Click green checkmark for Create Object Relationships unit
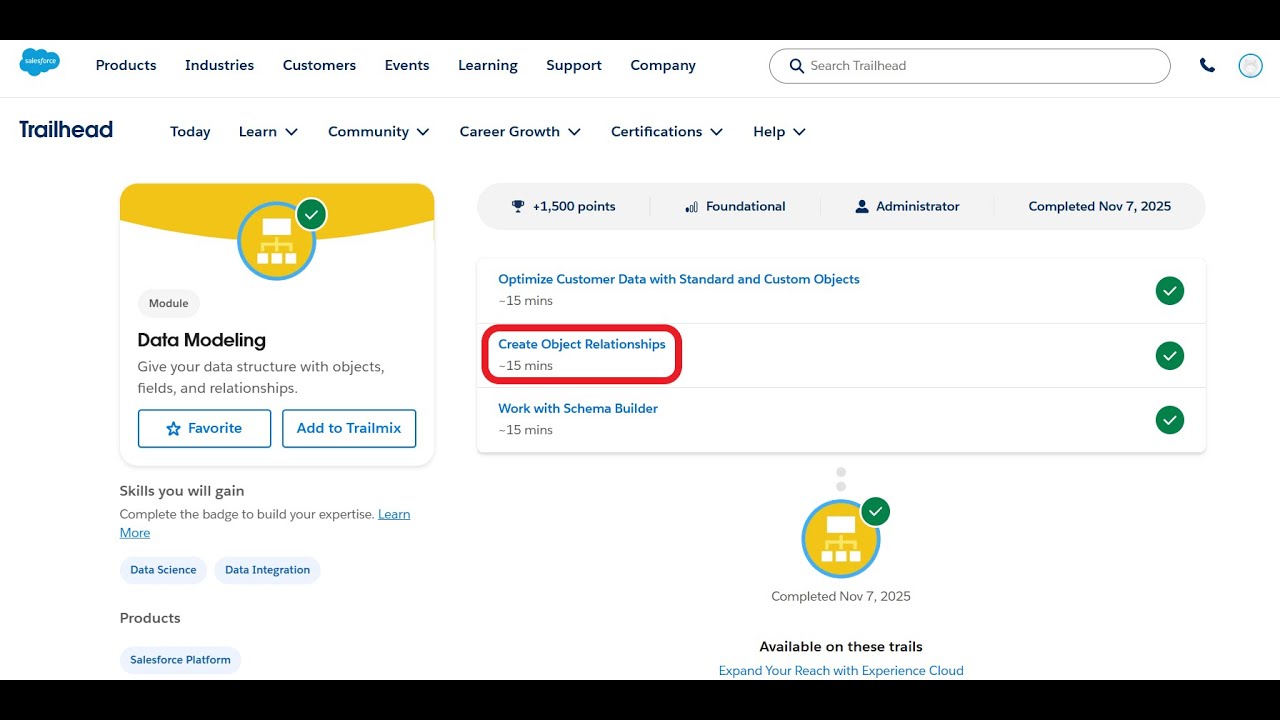The width and height of the screenshot is (1280, 720). 1170,355
